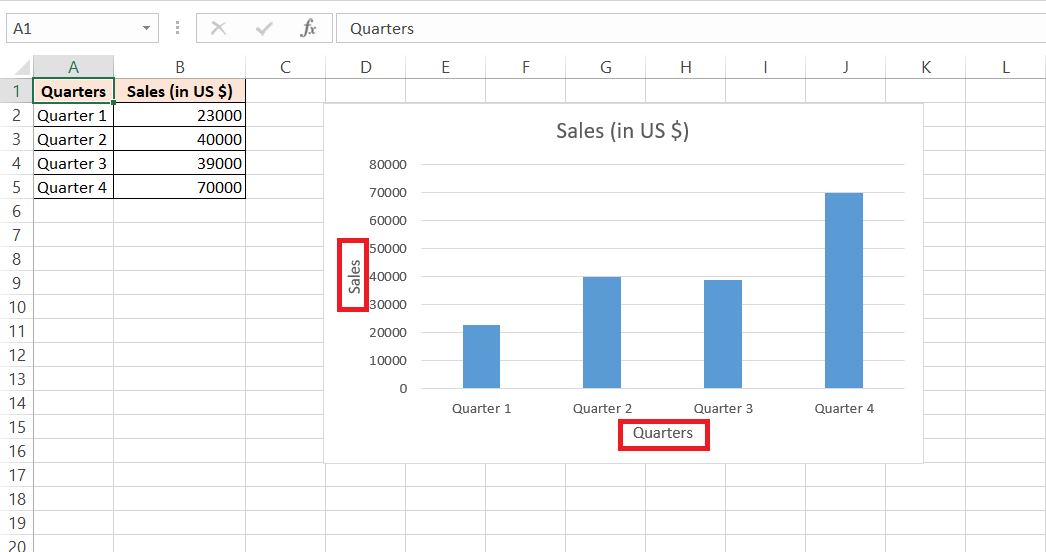Screen dimensions: 1046x552
Task: Select the horizontal axis title Quarters
Action: click(662, 433)
